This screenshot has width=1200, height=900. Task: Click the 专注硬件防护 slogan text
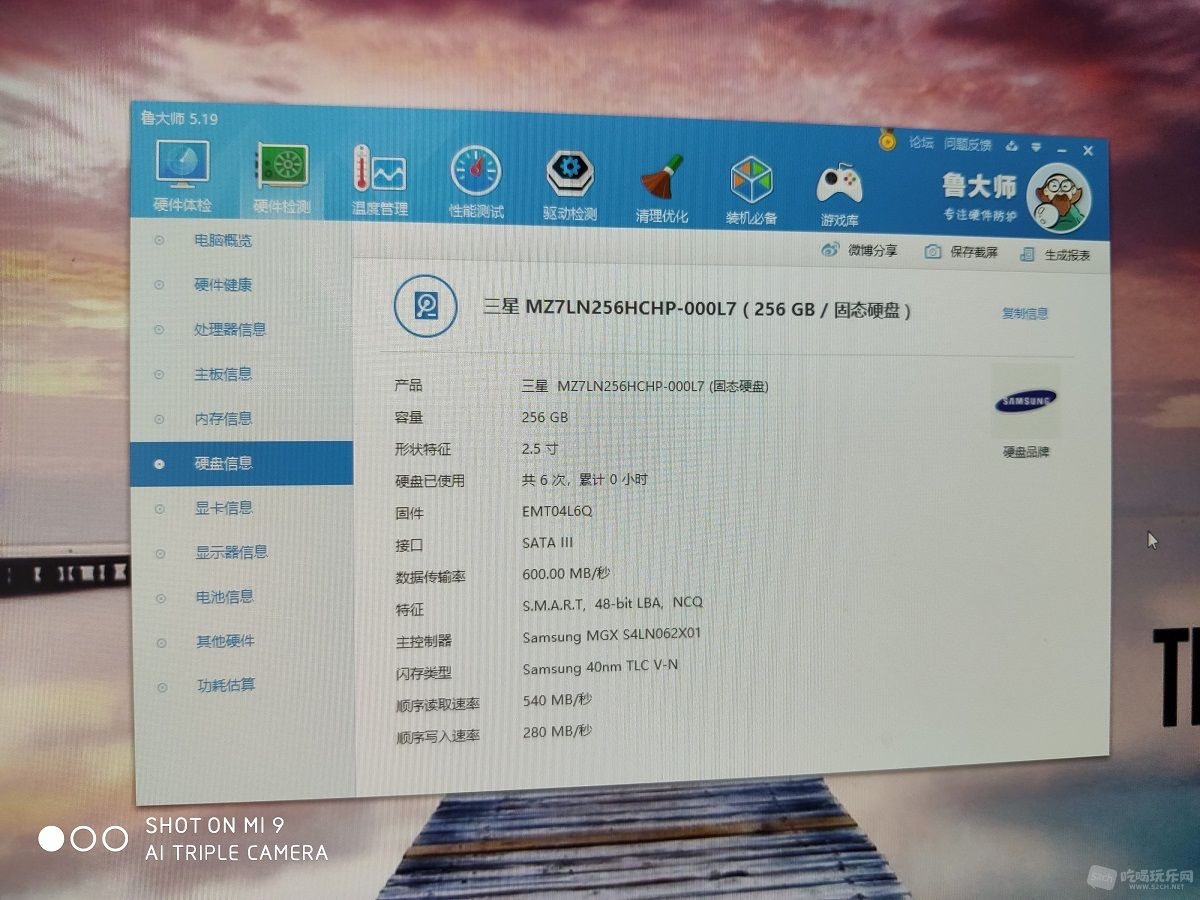(x=980, y=215)
